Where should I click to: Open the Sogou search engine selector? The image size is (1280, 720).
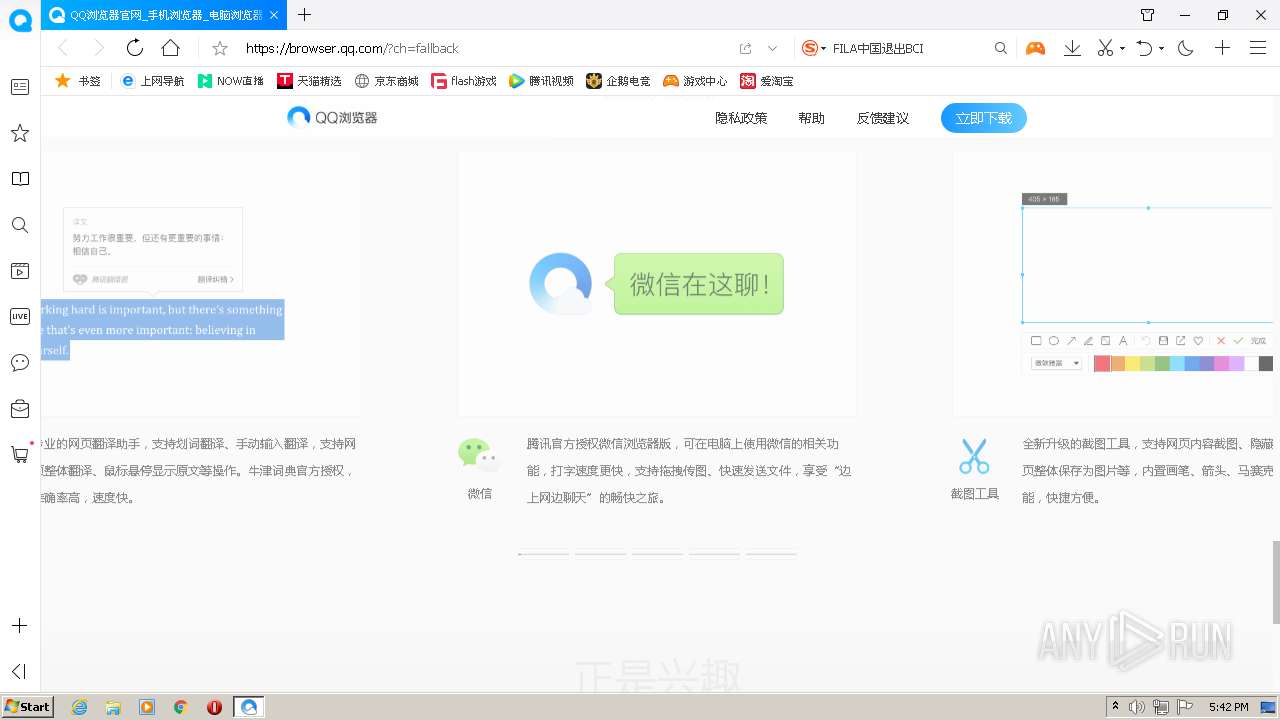coord(813,48)
